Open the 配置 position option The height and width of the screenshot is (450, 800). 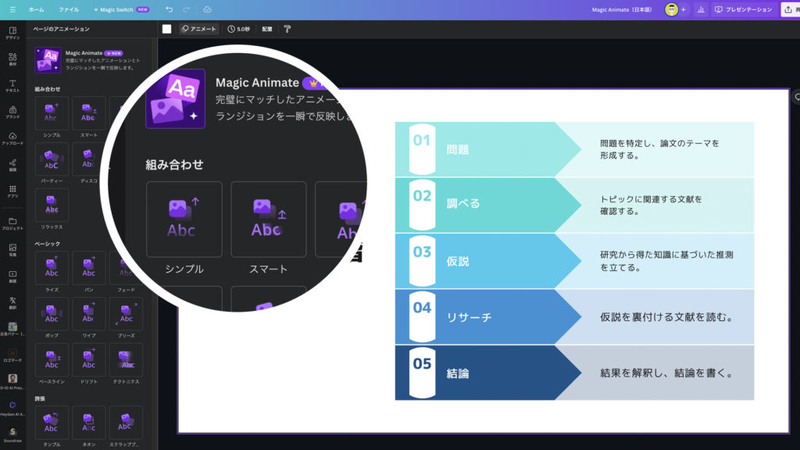pos(267,29)
